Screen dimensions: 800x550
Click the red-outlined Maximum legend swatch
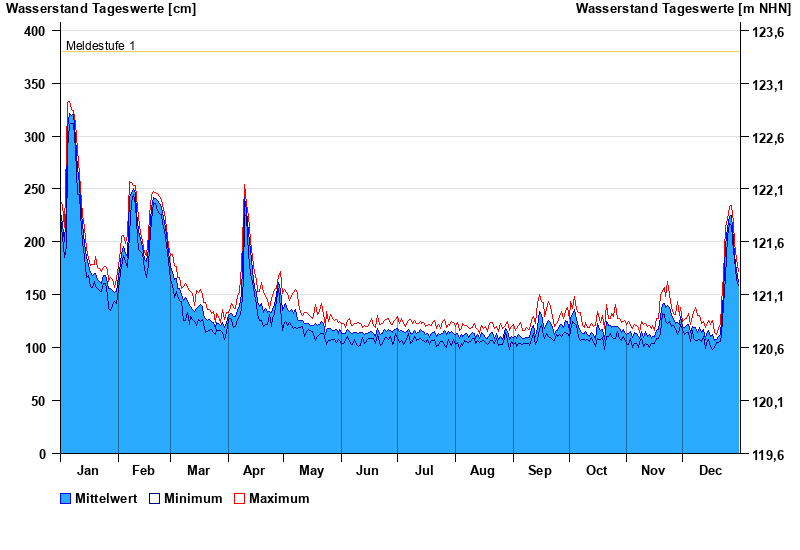click(239, 499)
